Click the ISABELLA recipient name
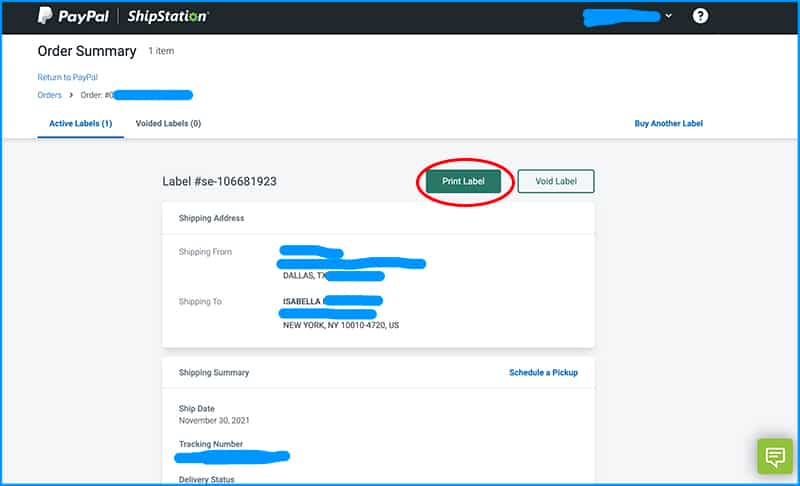The image size is (800, 486). click(x=303, y=301)
